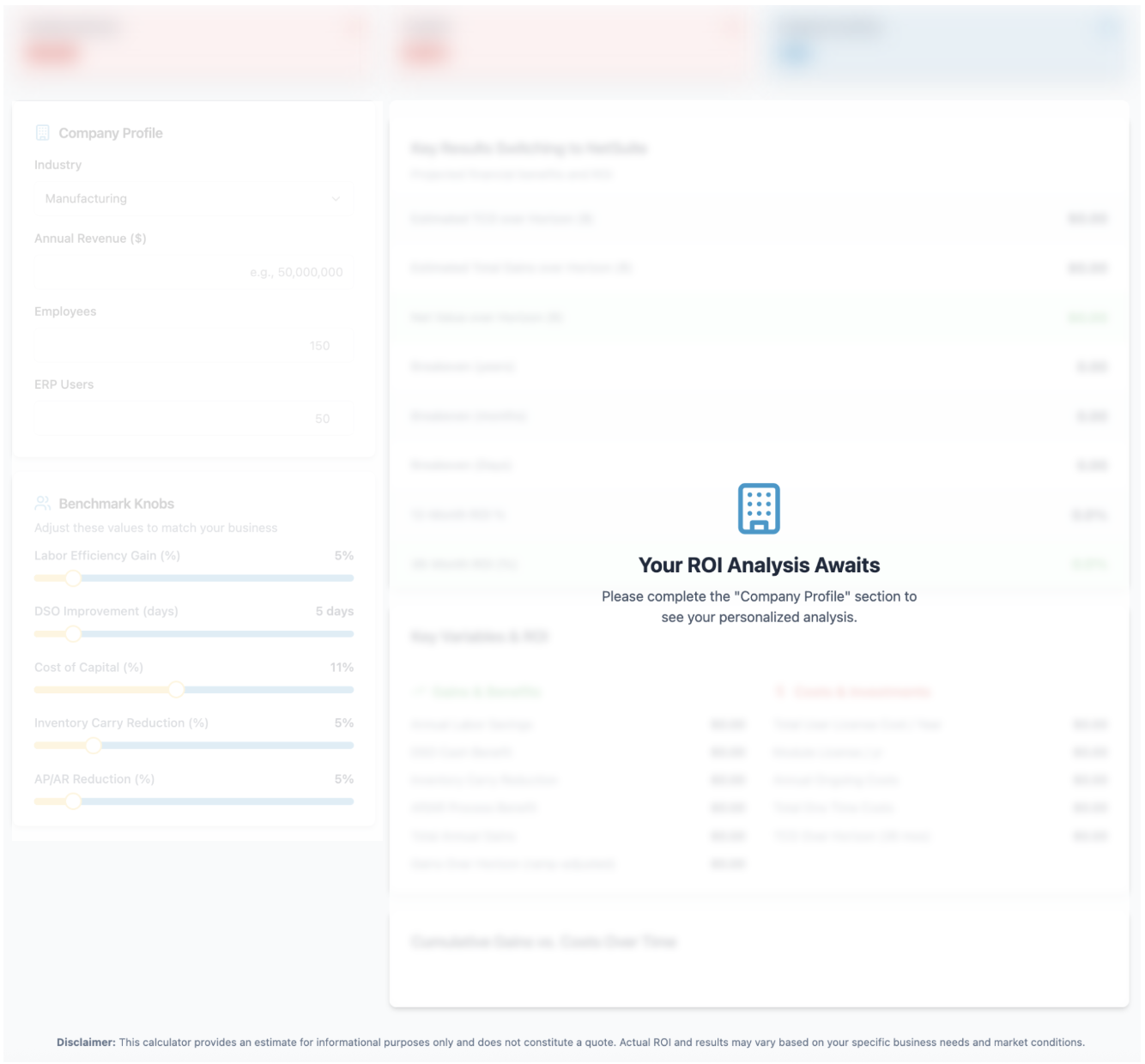Click the "Your ROI Analysis Awaits" heading

click(759, 565)
